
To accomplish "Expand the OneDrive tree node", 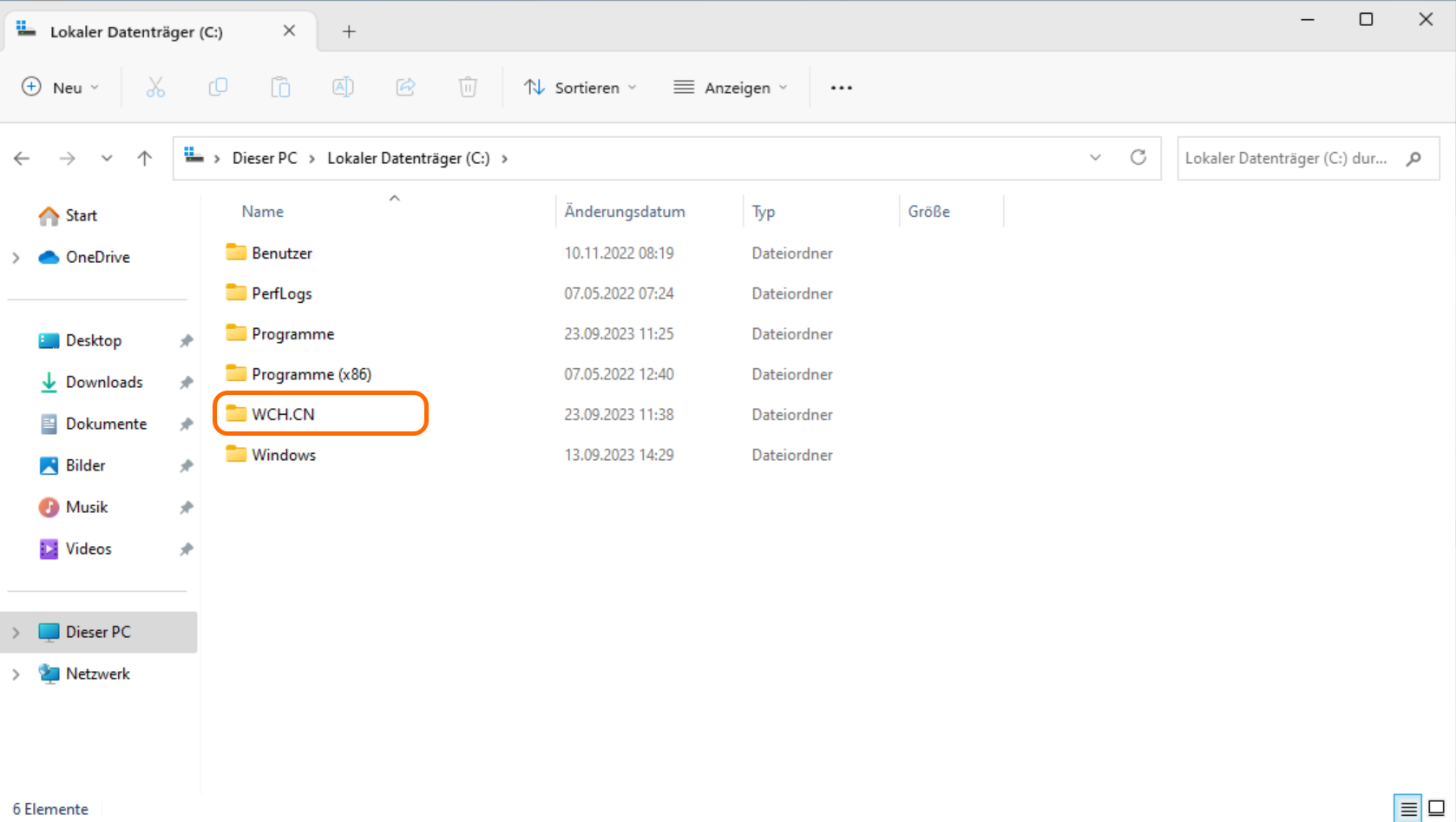I will point(16,258).
